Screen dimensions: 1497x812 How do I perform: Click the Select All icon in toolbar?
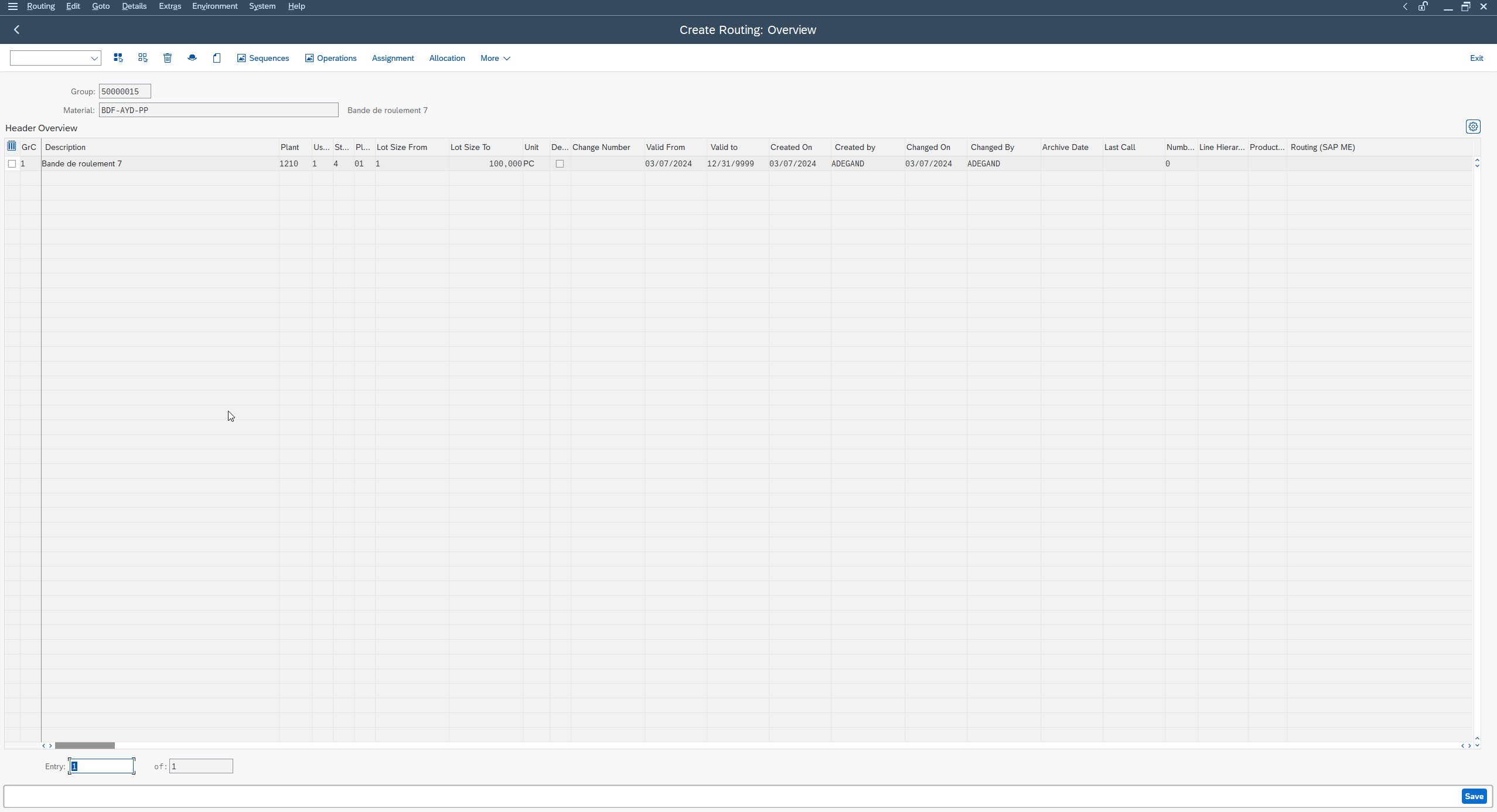118,58
